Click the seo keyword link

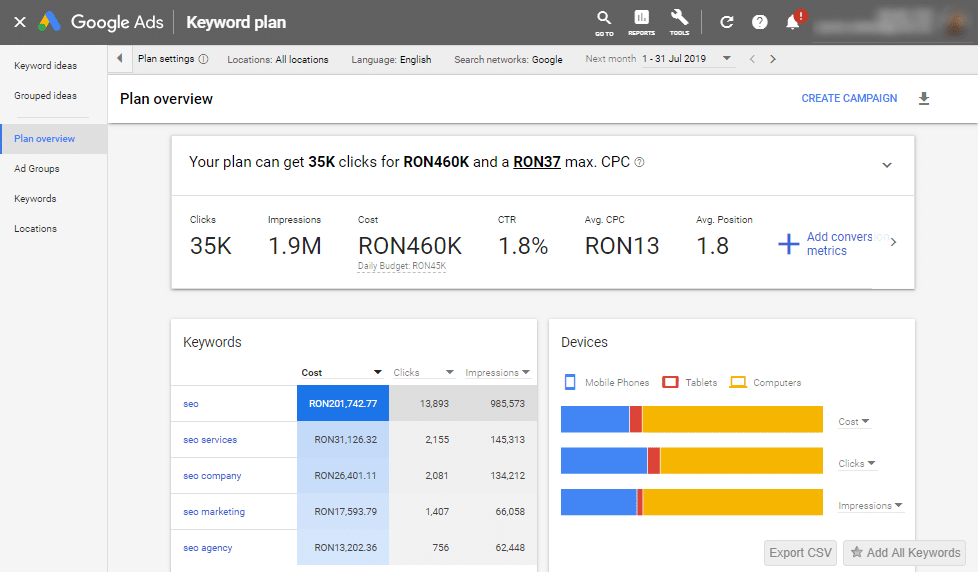(191, 404)
